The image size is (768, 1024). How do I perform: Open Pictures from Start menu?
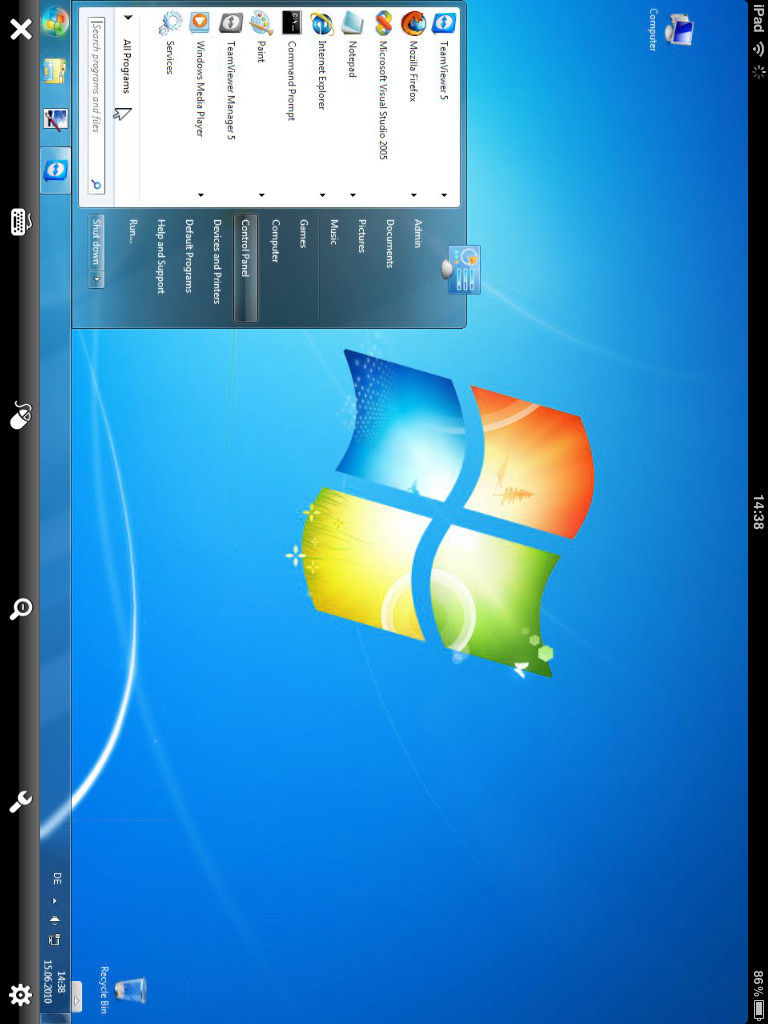(361, 236)
